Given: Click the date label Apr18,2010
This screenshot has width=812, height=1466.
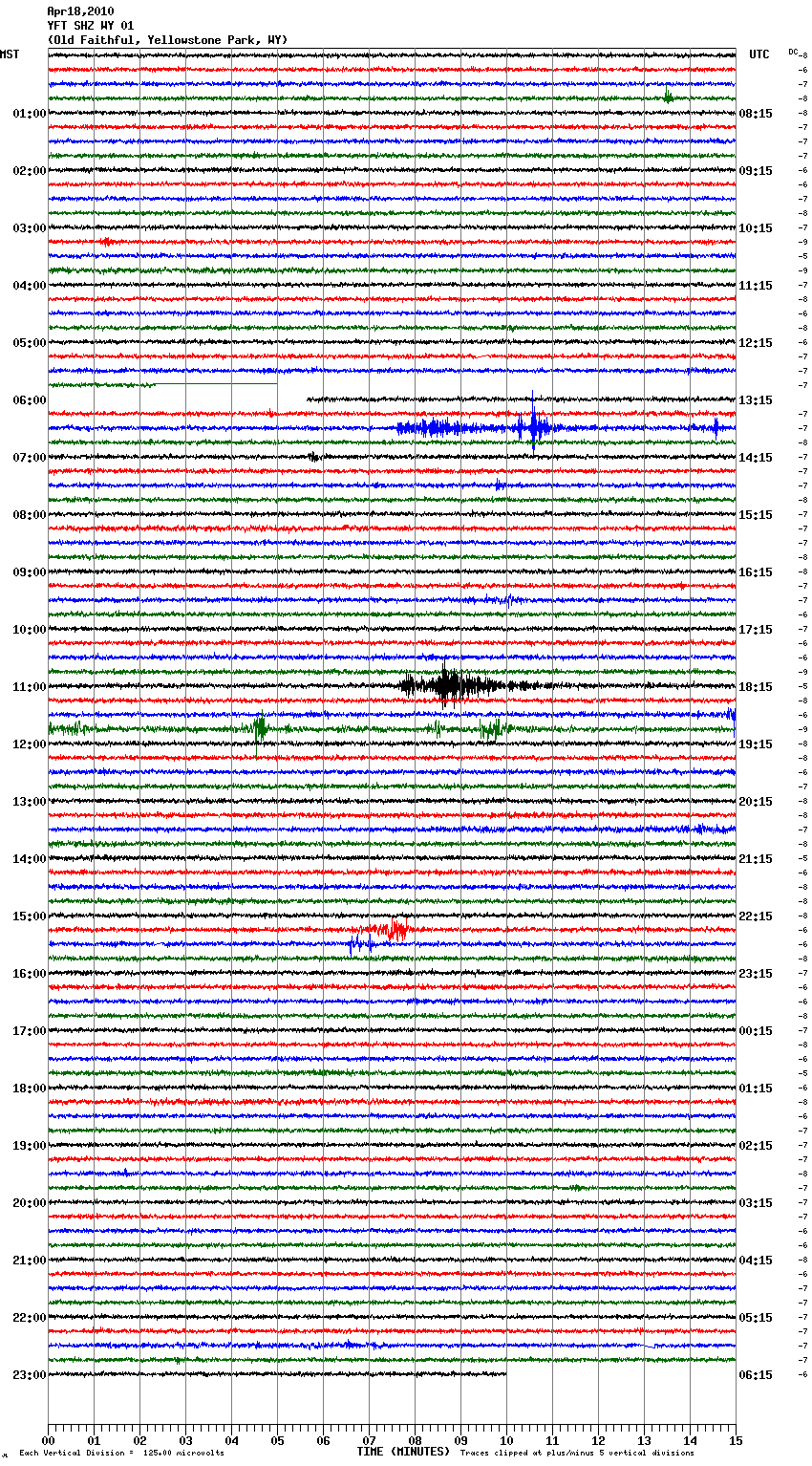Looking at the screenshot, I should coord(80,11).
